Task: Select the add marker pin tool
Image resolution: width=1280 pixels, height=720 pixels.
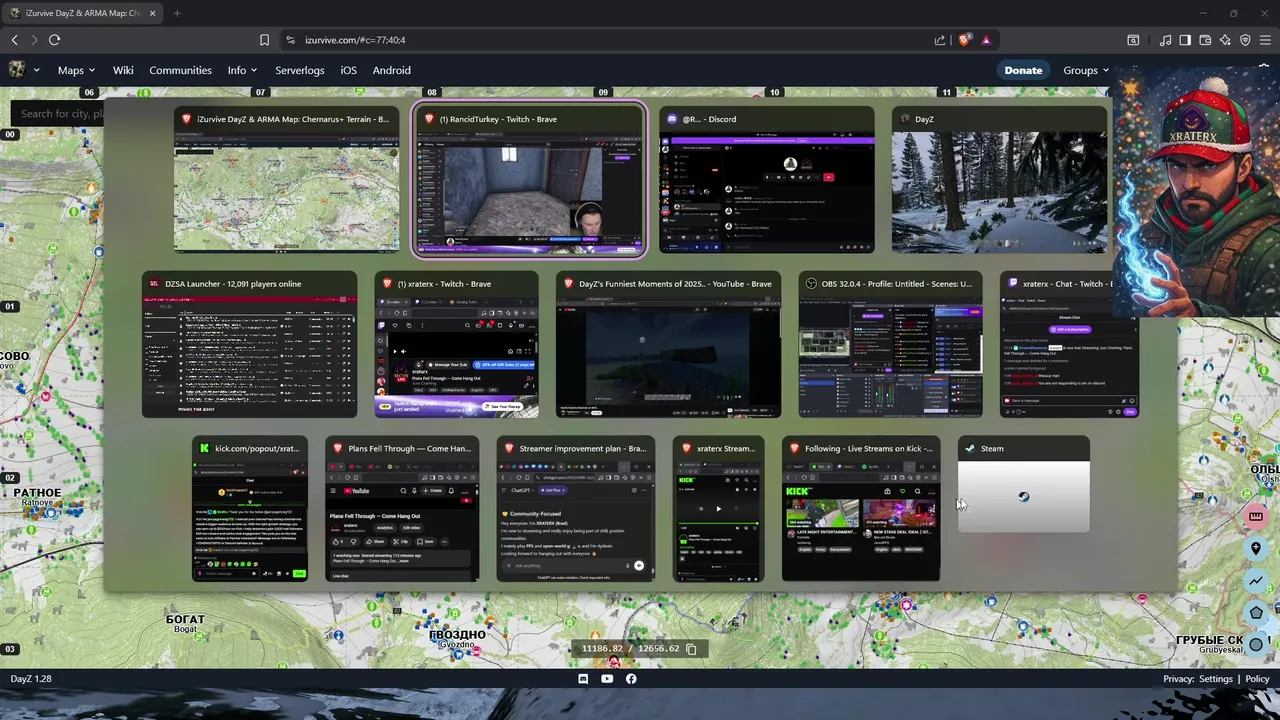Action: (1256, 549)
